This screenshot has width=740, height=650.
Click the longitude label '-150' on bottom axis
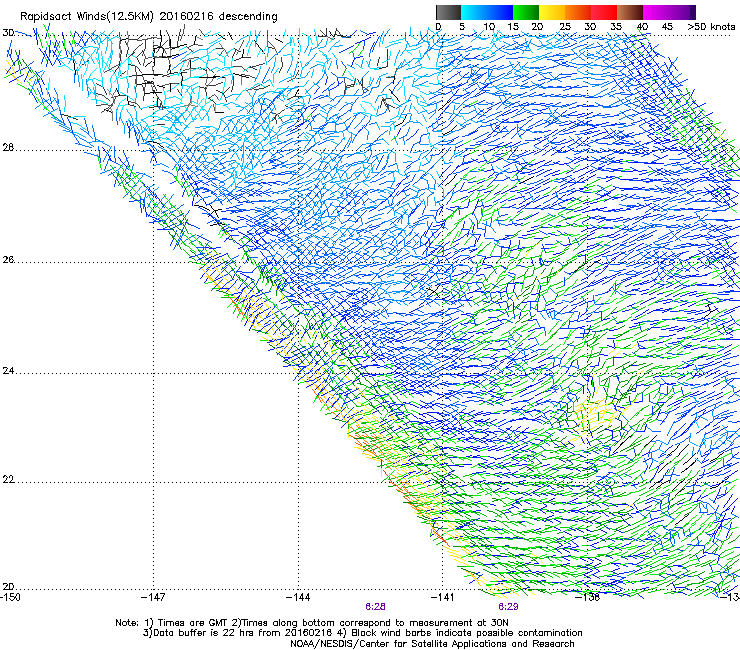[x=10, y=598]
